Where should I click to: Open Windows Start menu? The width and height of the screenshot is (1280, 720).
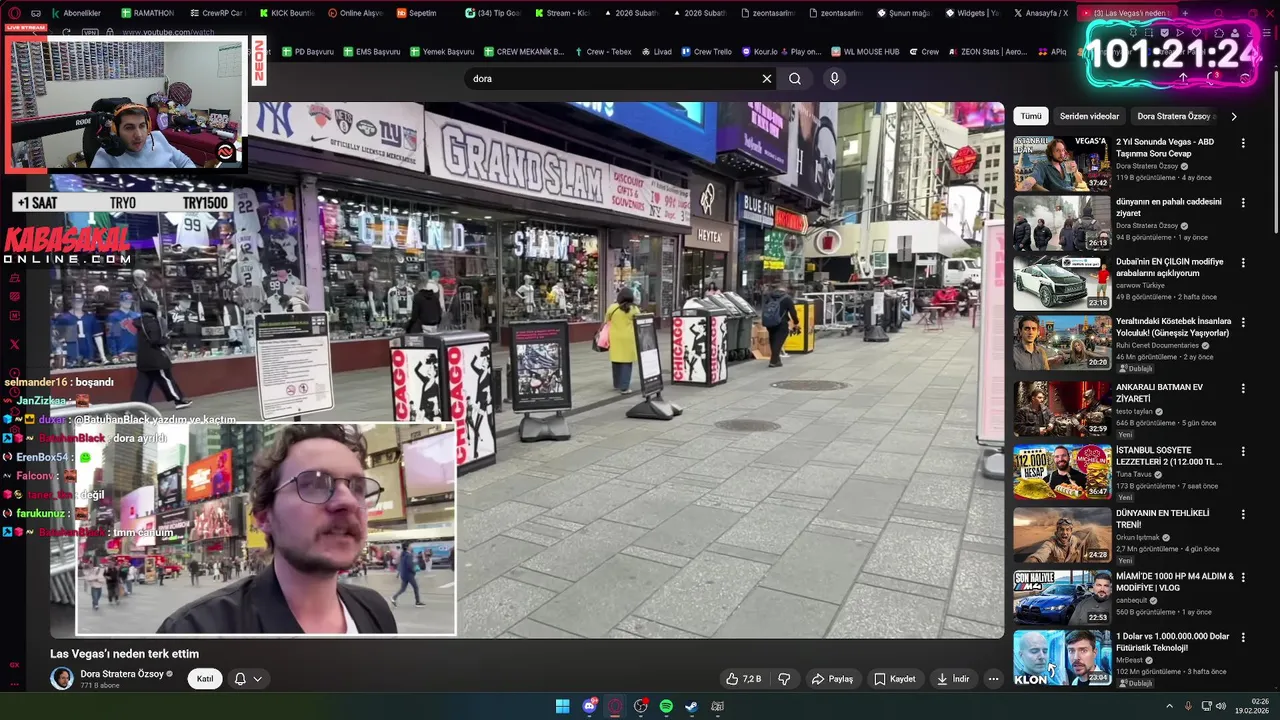563,706
